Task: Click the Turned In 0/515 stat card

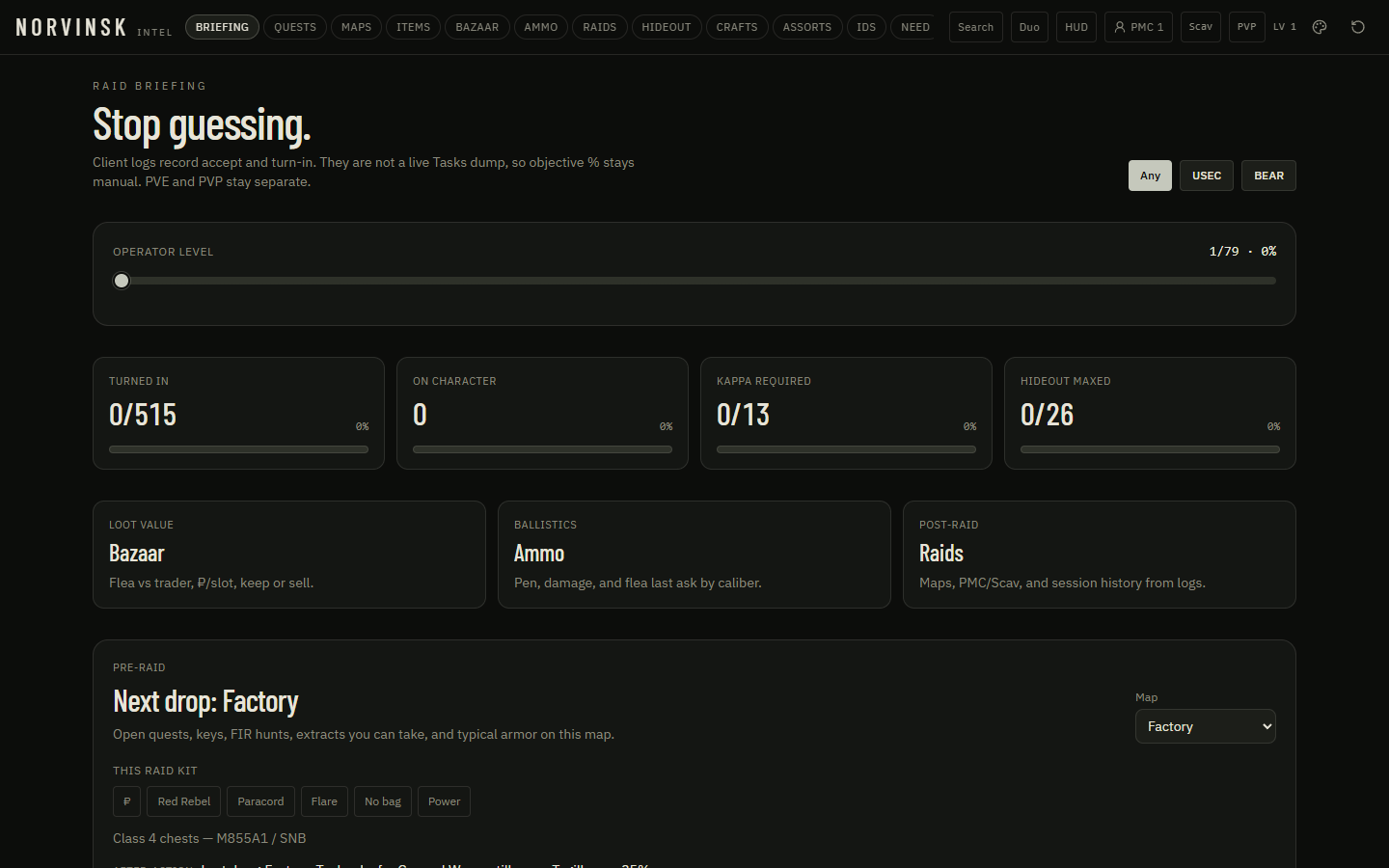Action: point(238,414)
